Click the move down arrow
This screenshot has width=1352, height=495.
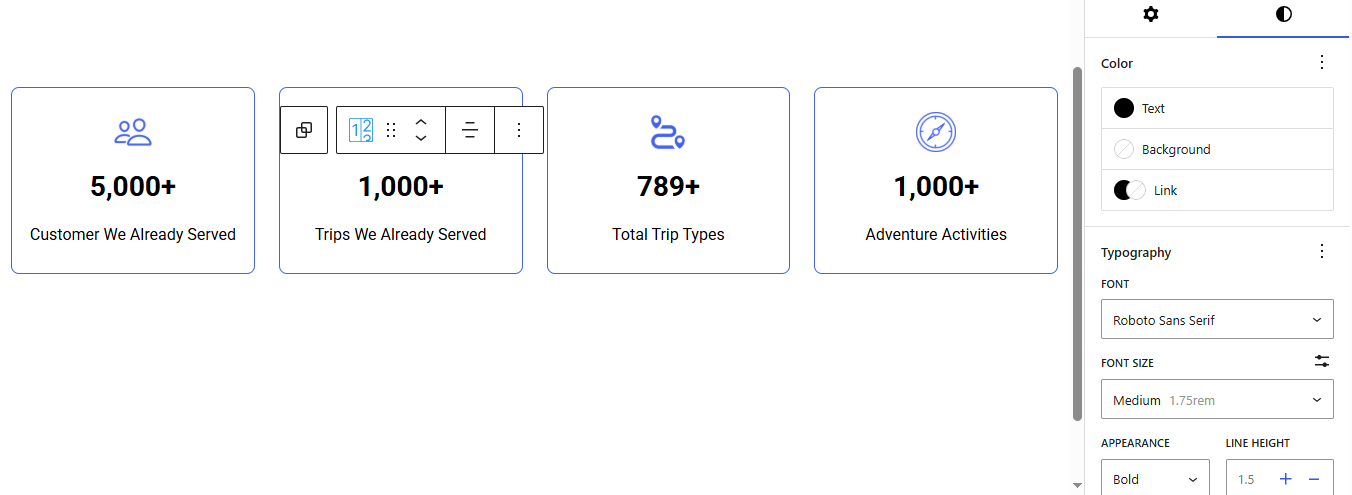pyautogui.click(x=421, y=138)
